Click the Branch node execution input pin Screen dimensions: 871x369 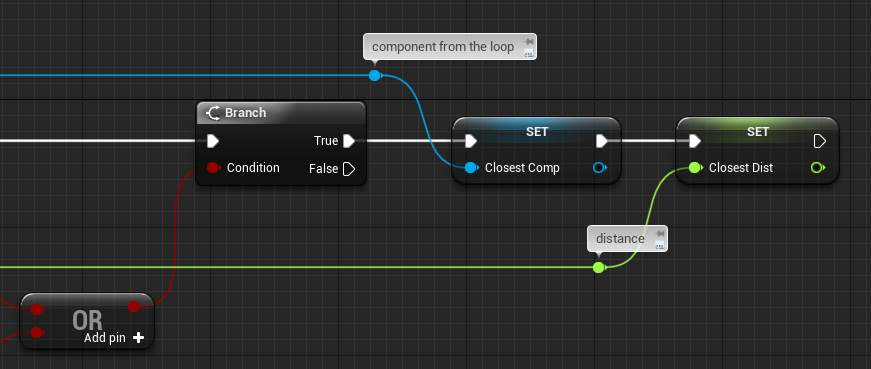pos(213,141)
